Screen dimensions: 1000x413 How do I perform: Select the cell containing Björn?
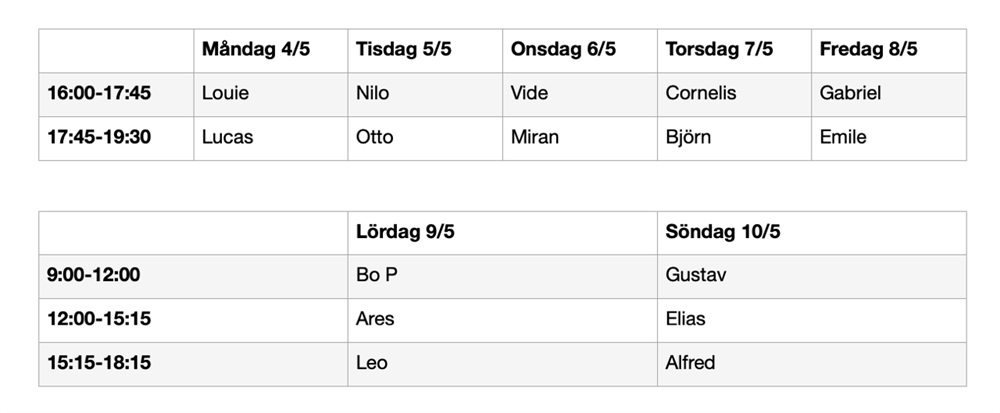coord(688,138)
